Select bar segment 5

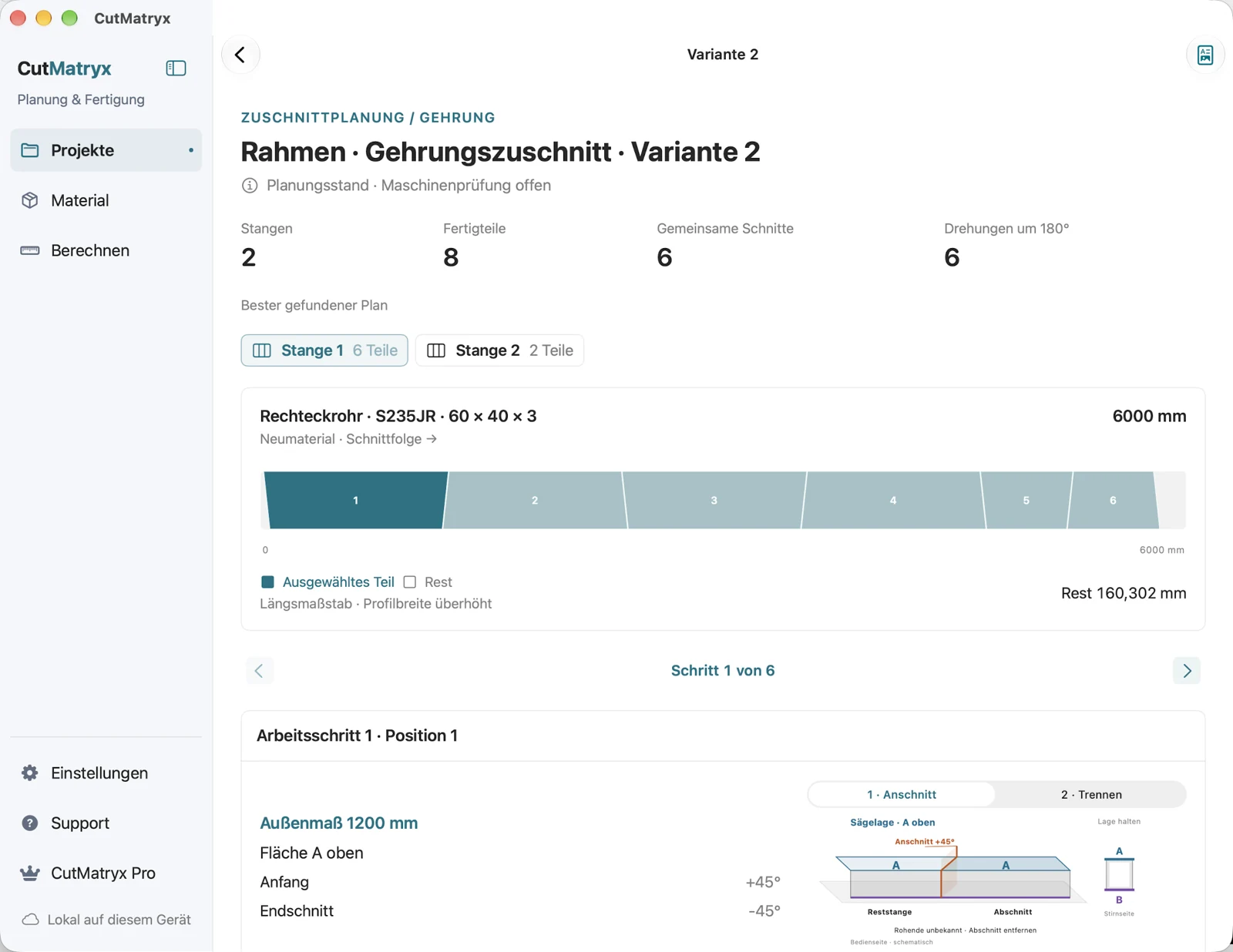click(x=1026, y=500)
